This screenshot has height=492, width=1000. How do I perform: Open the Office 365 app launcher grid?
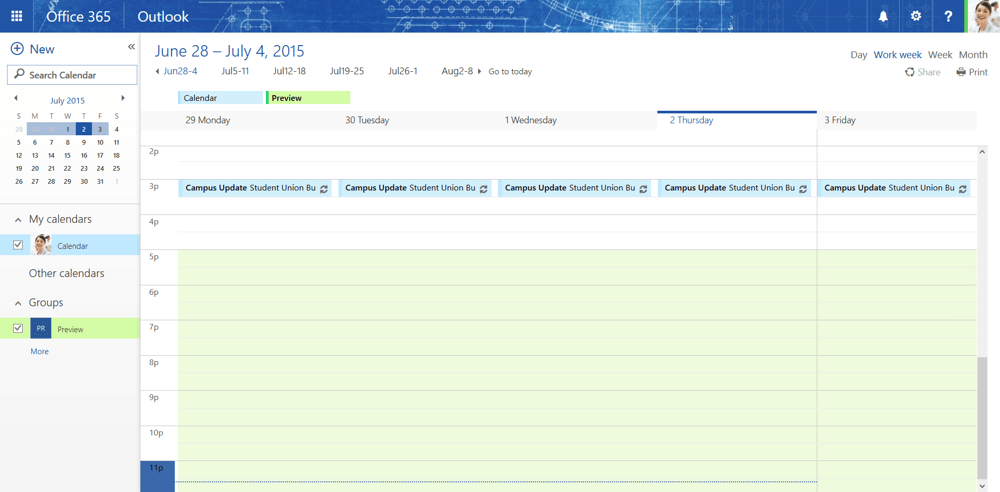[x=16, y=16]
